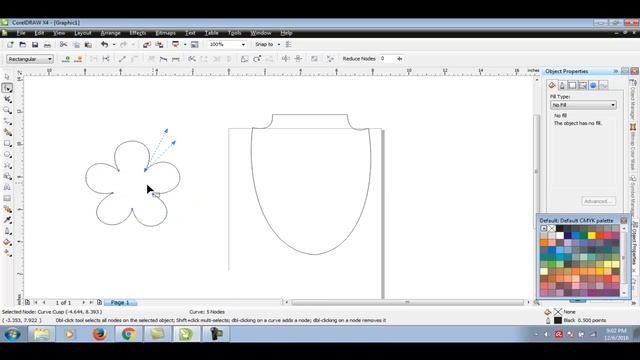Click the Export icon
This screenshot has height=360, width=640.
pyautogui.click(x=159, y=44)
